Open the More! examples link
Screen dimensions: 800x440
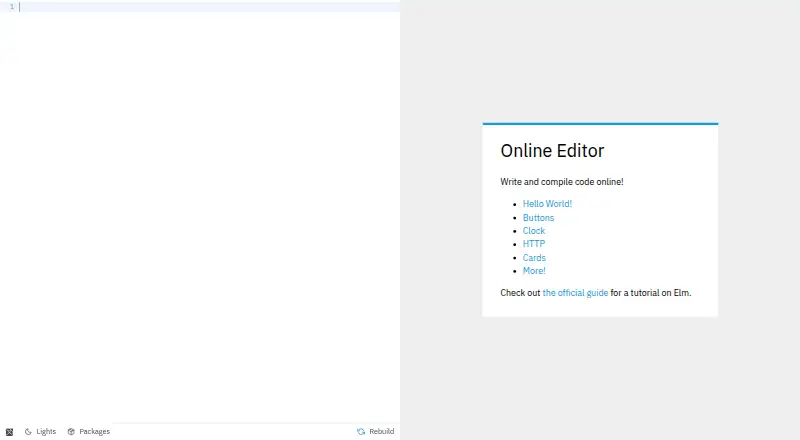534,271
